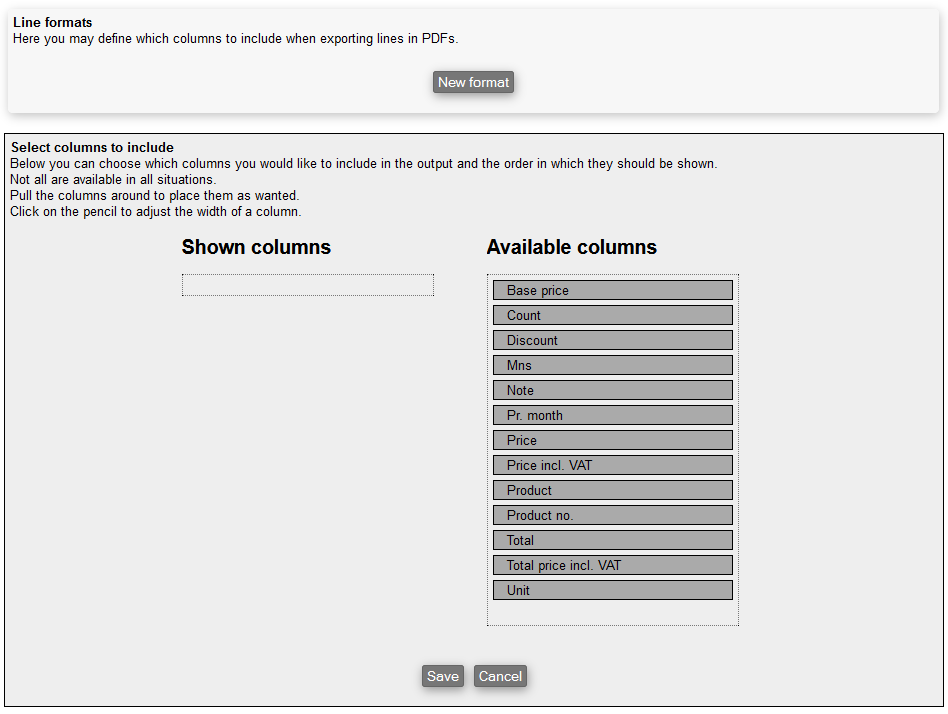Select the Pr. month column item
The height and width of the screenshot is (714, 948).
click(x=612, y=415)
